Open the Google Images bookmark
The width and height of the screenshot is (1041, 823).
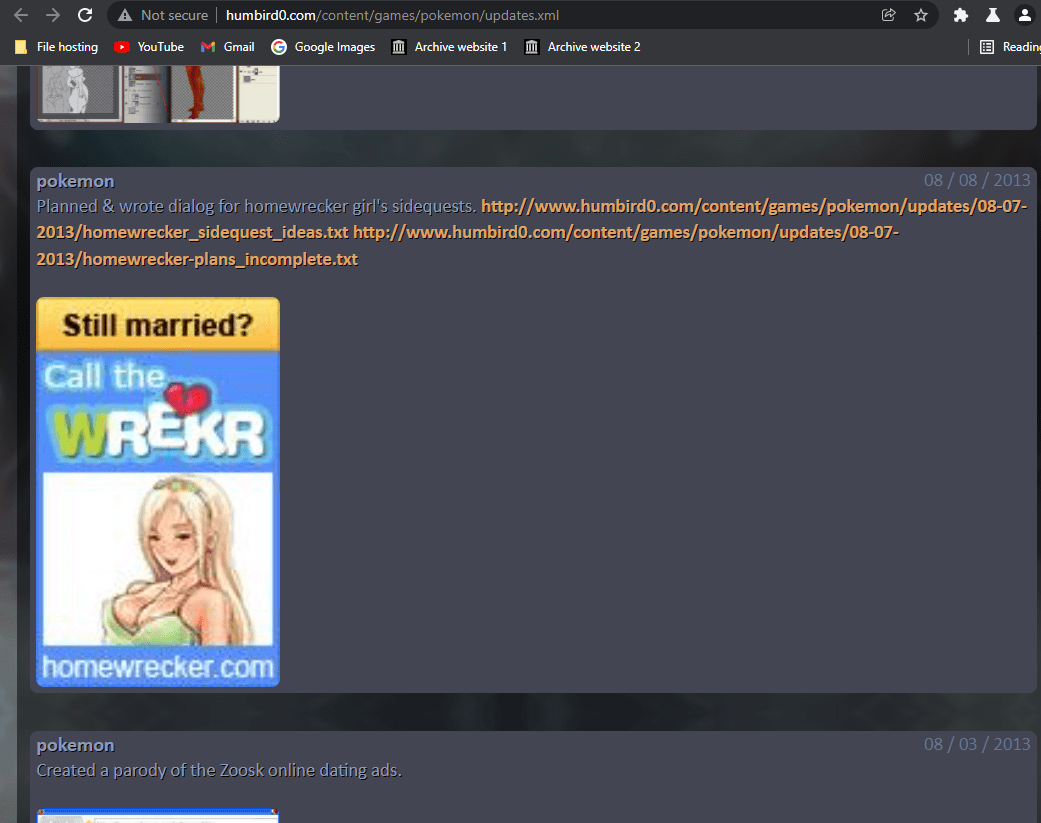pos(323,47)
